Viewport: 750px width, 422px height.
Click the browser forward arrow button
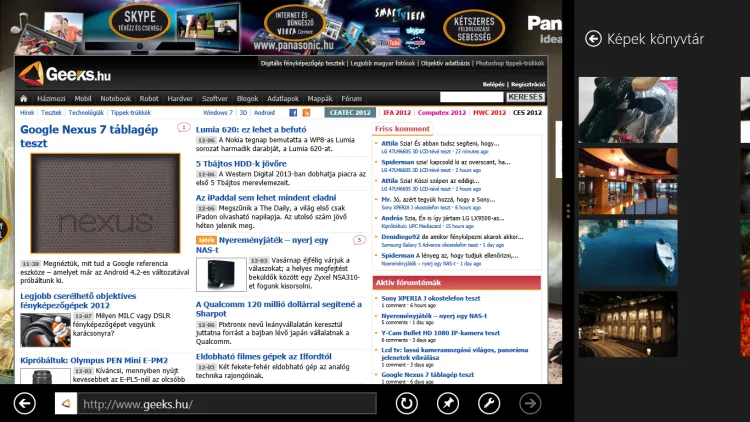click(530, 403)
